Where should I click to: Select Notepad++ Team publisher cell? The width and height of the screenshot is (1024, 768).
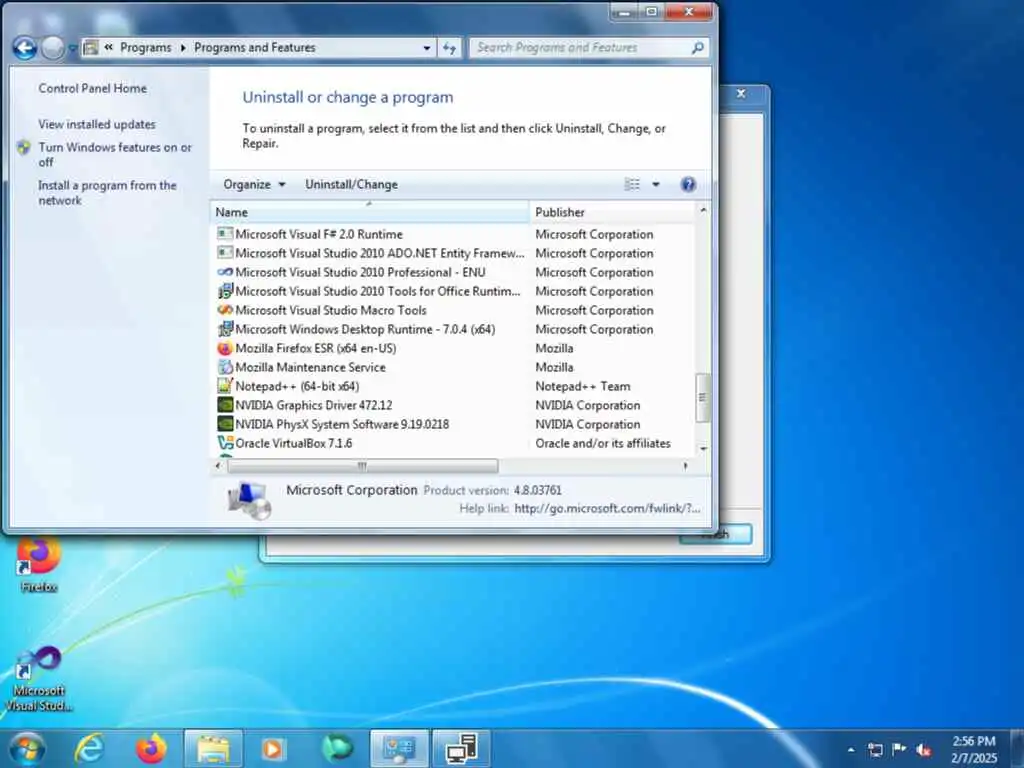(583, 386)
